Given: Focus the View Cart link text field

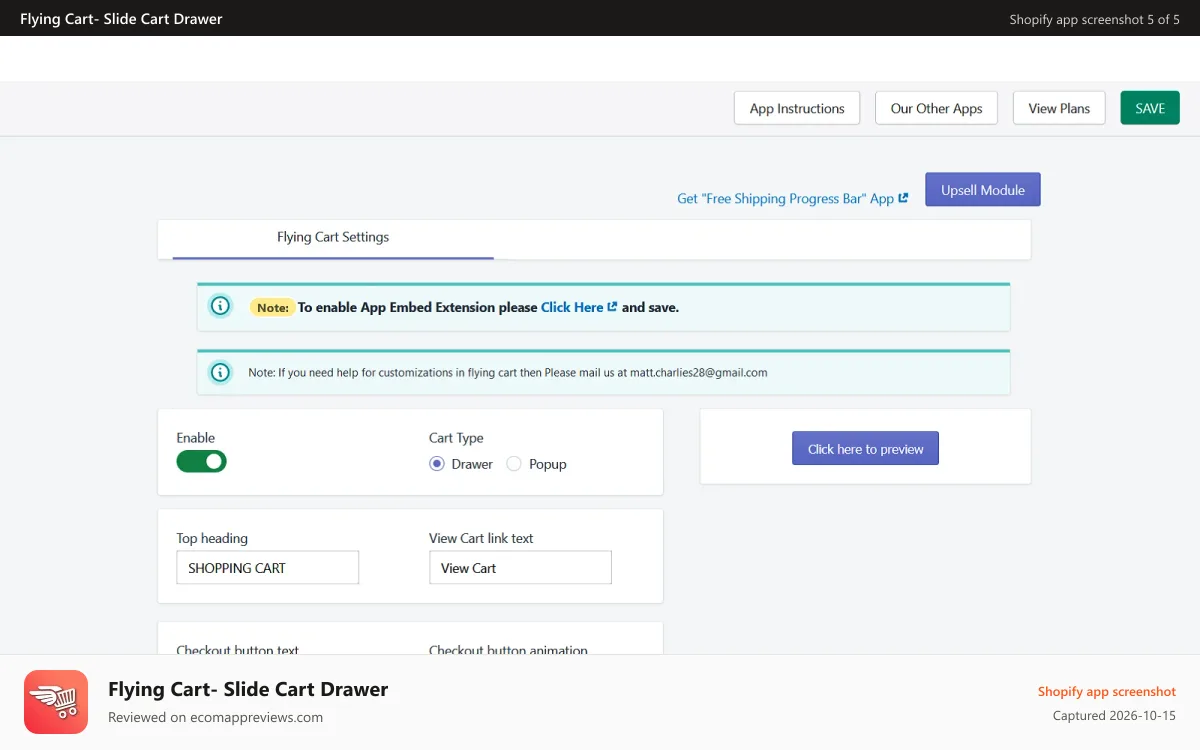Looking at the screenshot, I should 520,568.
